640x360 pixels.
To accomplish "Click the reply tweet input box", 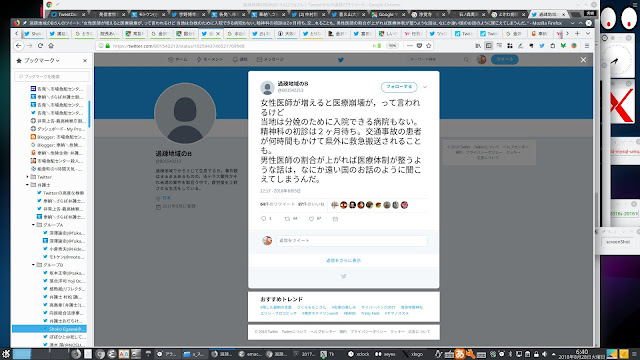I will pyautogui.click(x=352, y=240).
